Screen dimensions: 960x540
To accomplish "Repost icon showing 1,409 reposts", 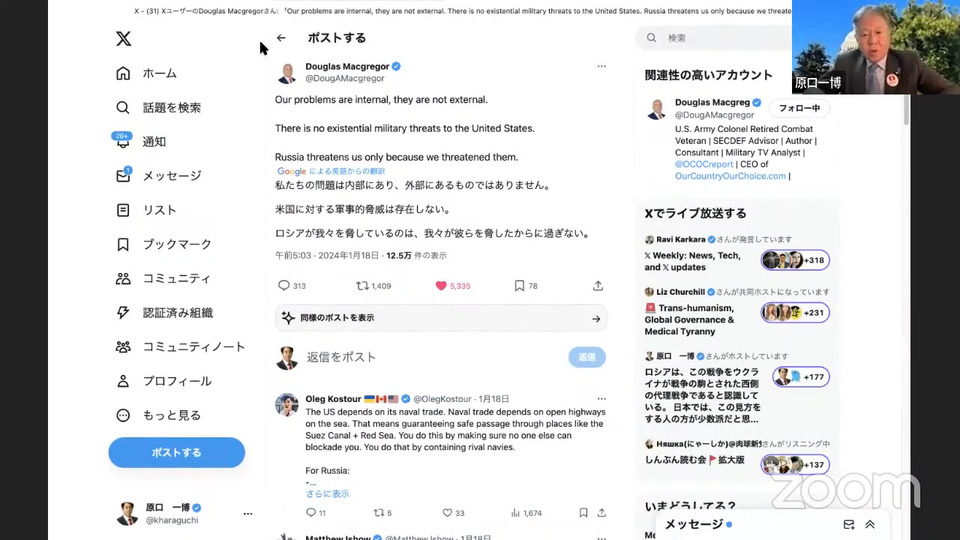I will click(x=362, y=286).
